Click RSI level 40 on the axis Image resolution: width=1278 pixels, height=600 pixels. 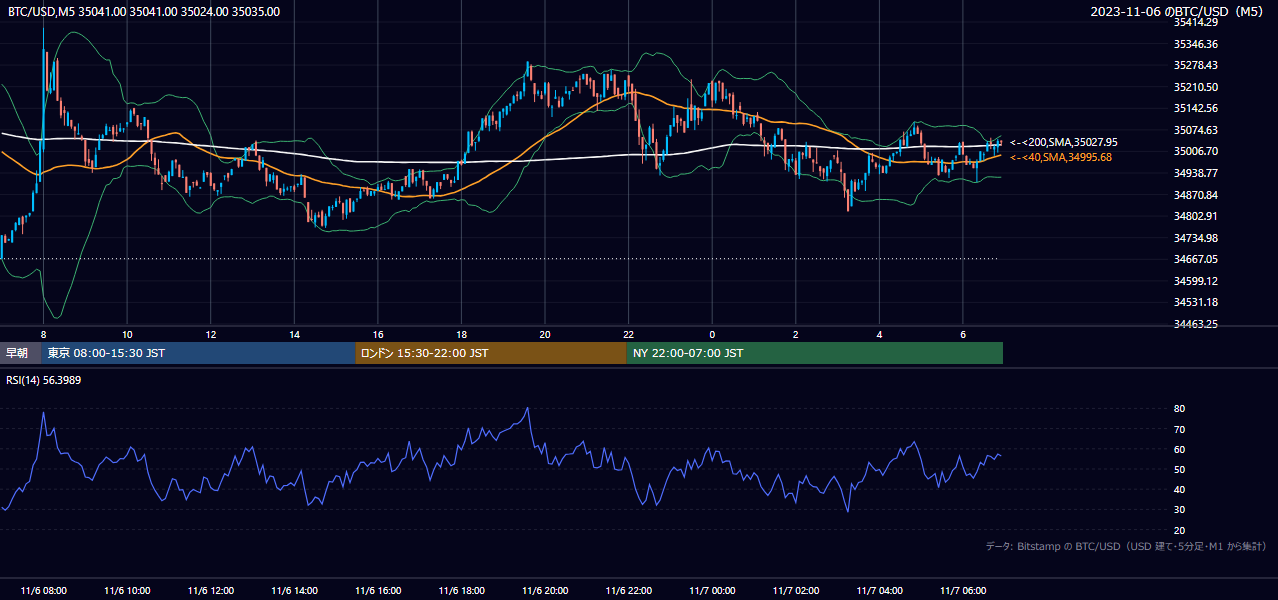pos(1180,489)
